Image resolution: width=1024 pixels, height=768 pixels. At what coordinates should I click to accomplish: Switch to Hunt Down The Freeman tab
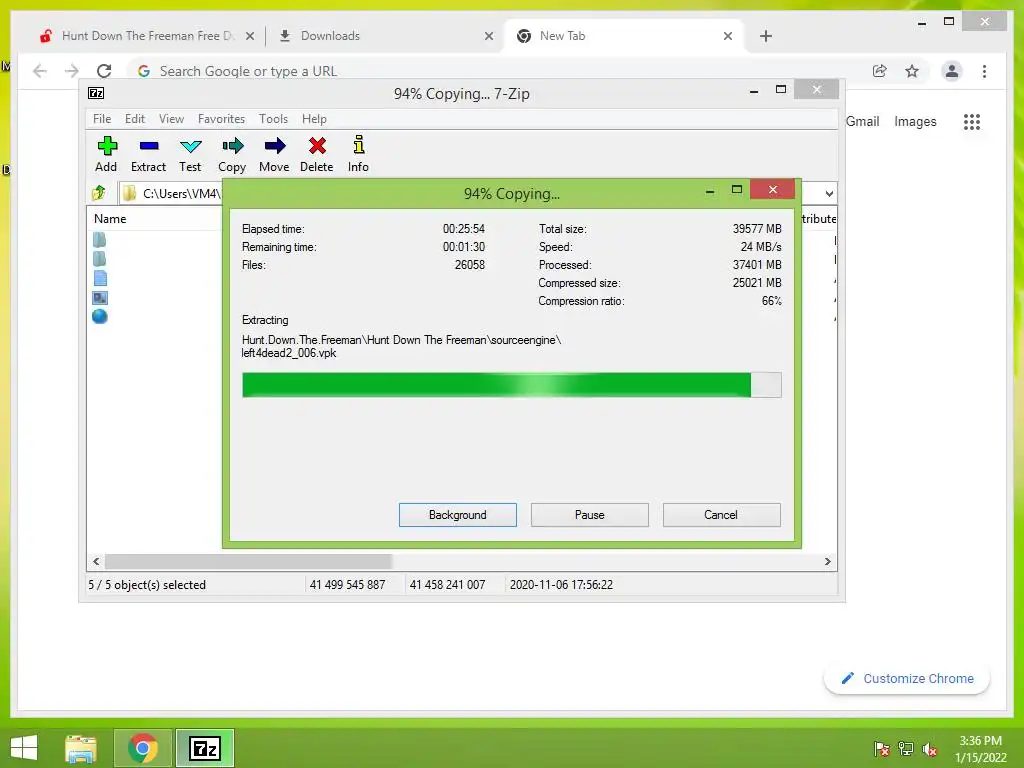tap(147, 36)
